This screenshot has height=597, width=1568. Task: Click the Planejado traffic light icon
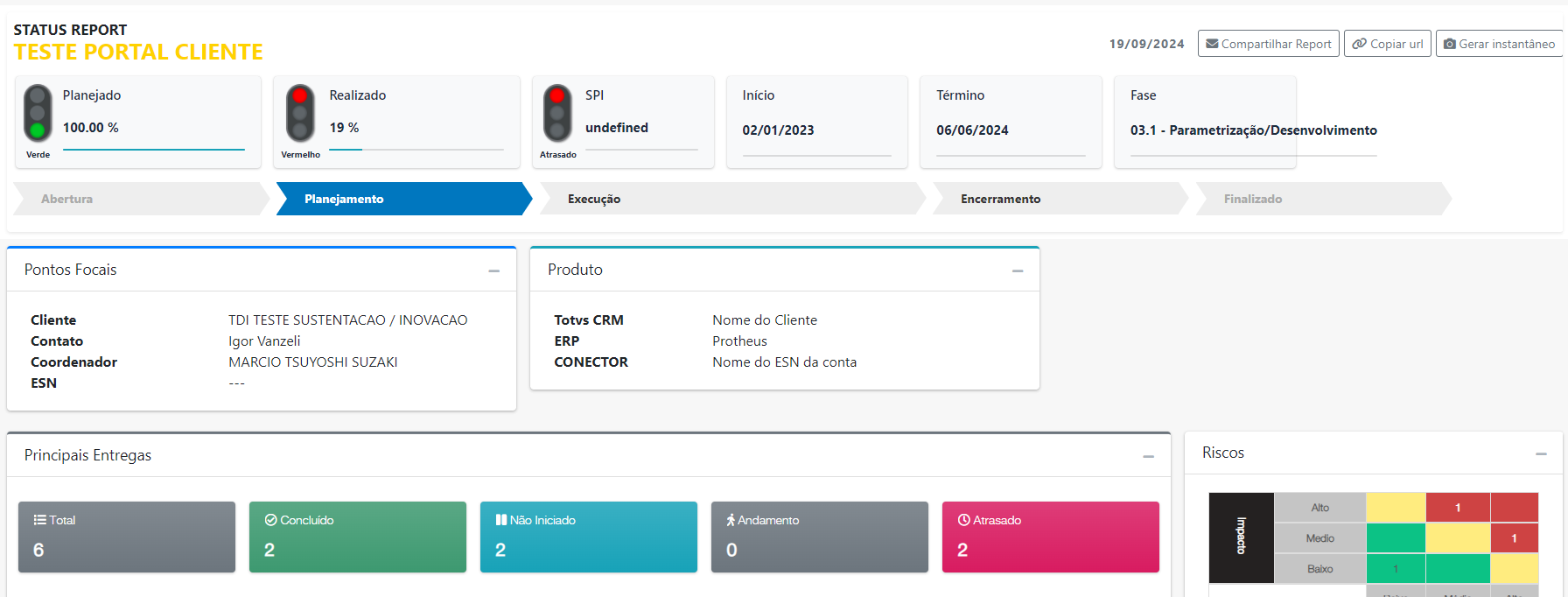[38, 113]
